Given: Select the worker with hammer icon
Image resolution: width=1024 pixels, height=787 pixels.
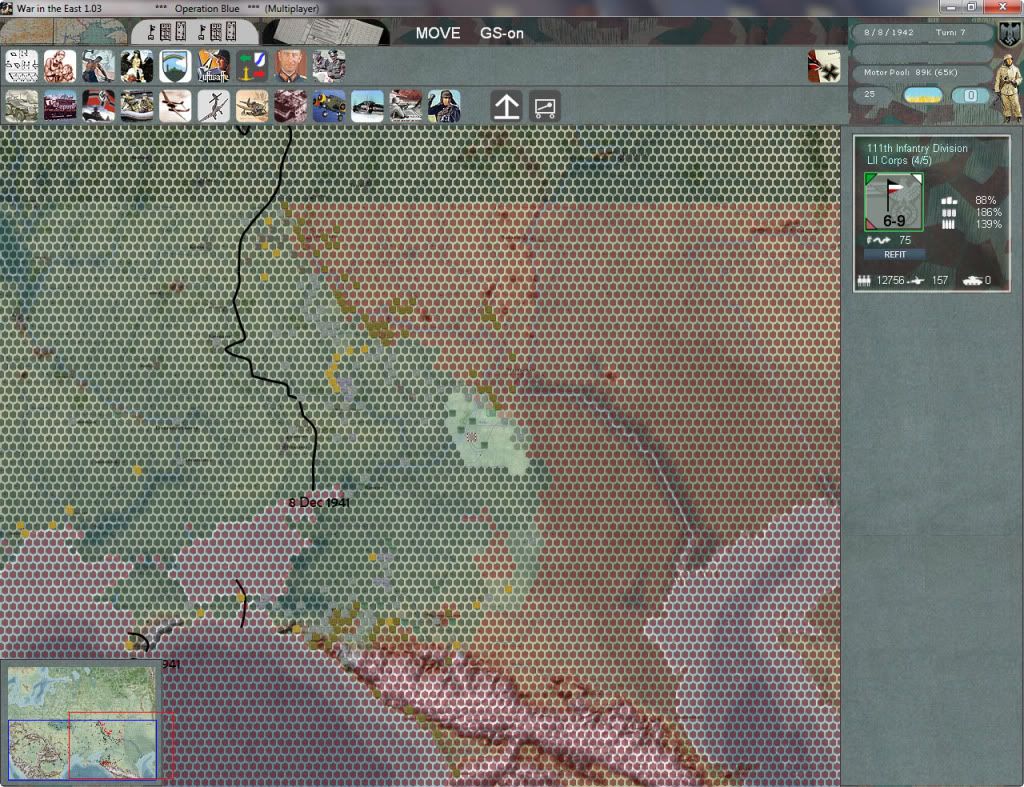Looking at the screenshot, I should point(98,66).
